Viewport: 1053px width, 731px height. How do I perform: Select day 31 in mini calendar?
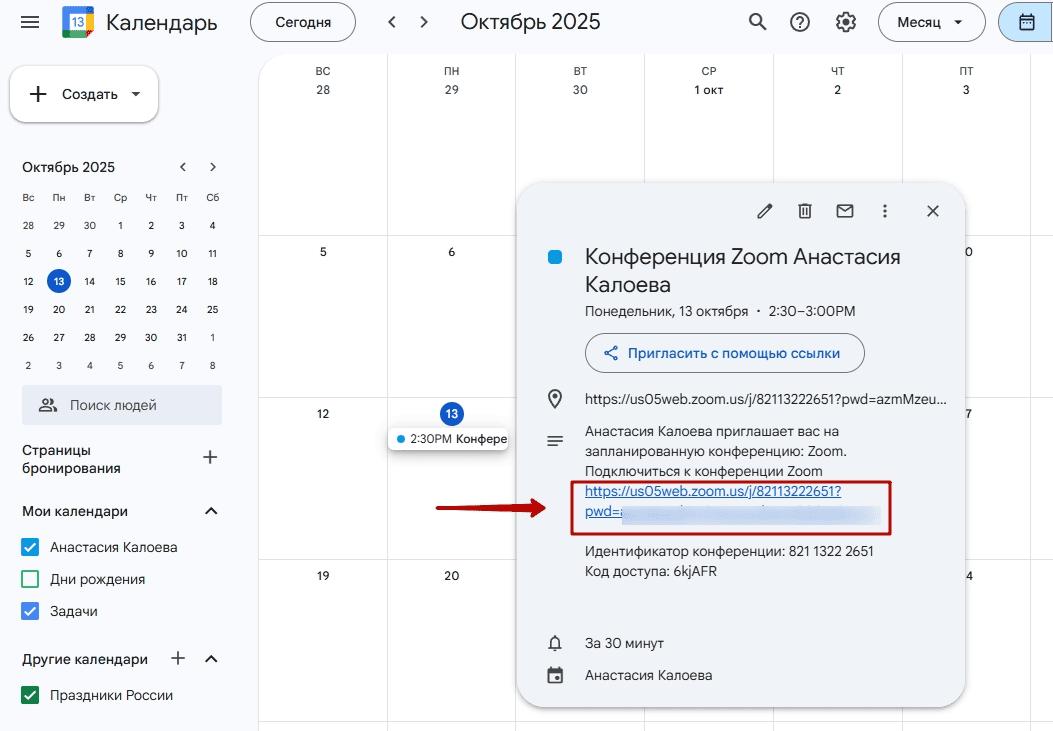tap(182, 338)
